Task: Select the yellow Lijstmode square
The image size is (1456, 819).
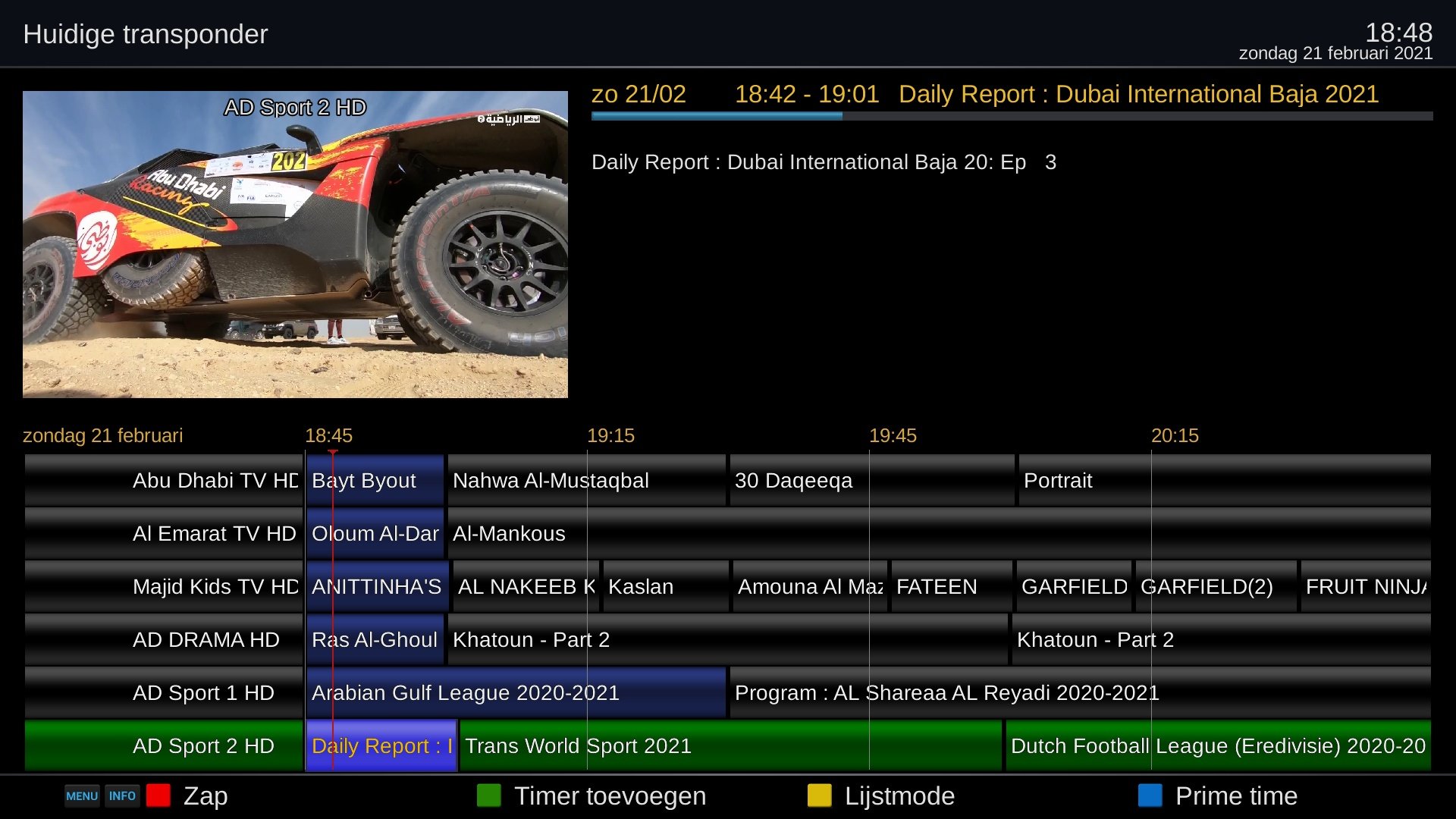Action: (820, 795)
